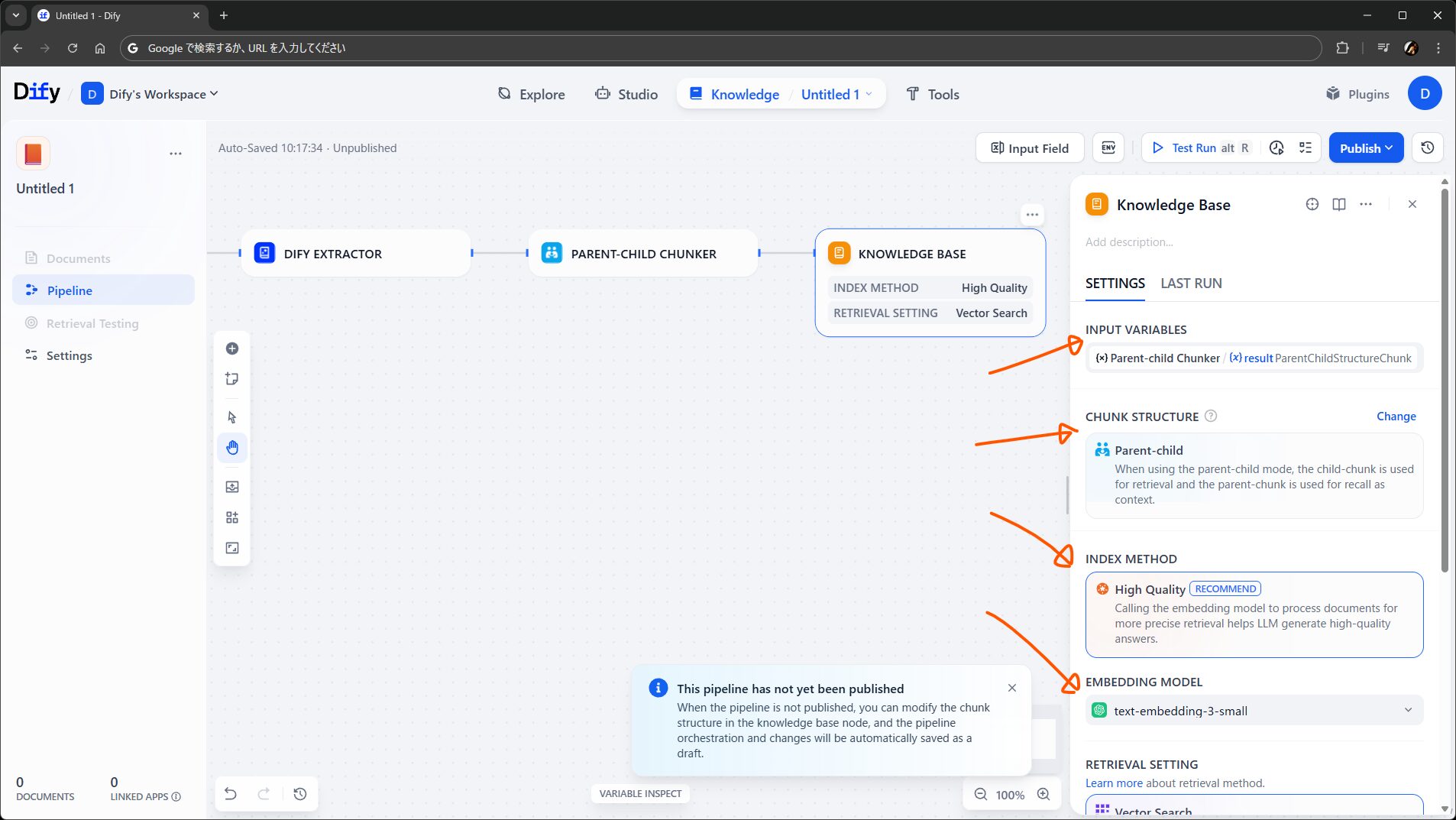The image size is (1456, 820).
Task: Click the Change chunk structure link
Action: click(1396, 416)
